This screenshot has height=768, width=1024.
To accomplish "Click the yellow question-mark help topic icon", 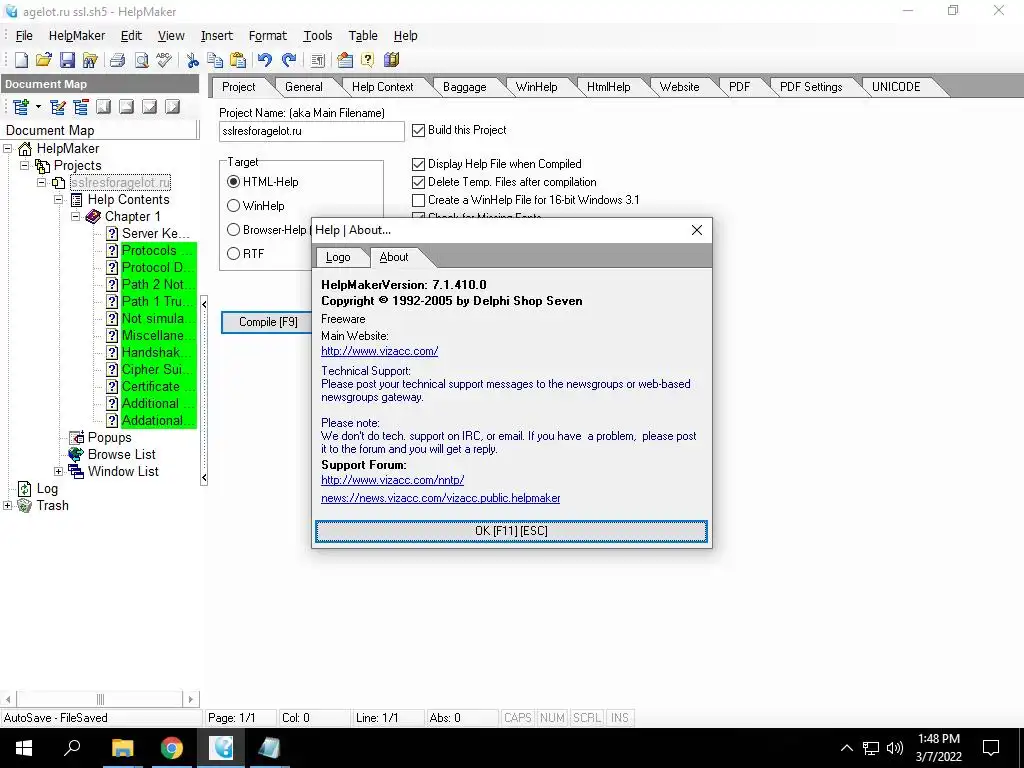I will (368, 60).
